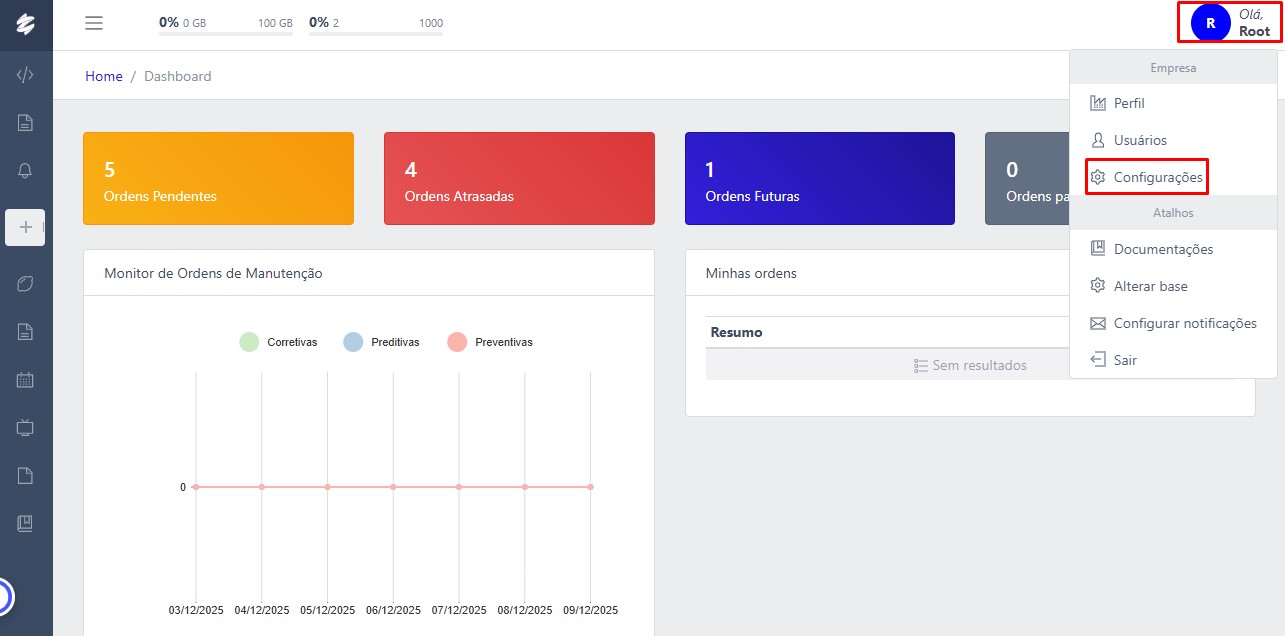This screenshot has width=1285, height=636.
Task: Click the TV monitor icon in sidebar
Action: 25,428
